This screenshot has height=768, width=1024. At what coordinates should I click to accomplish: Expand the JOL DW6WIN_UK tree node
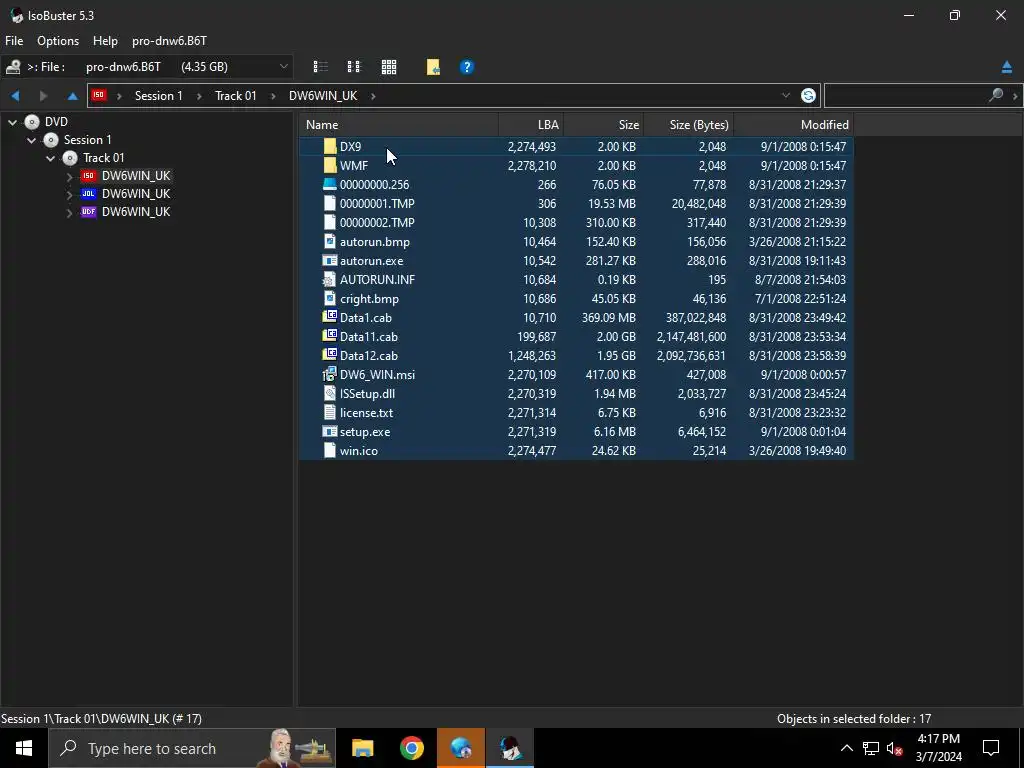tap(69, 194)
